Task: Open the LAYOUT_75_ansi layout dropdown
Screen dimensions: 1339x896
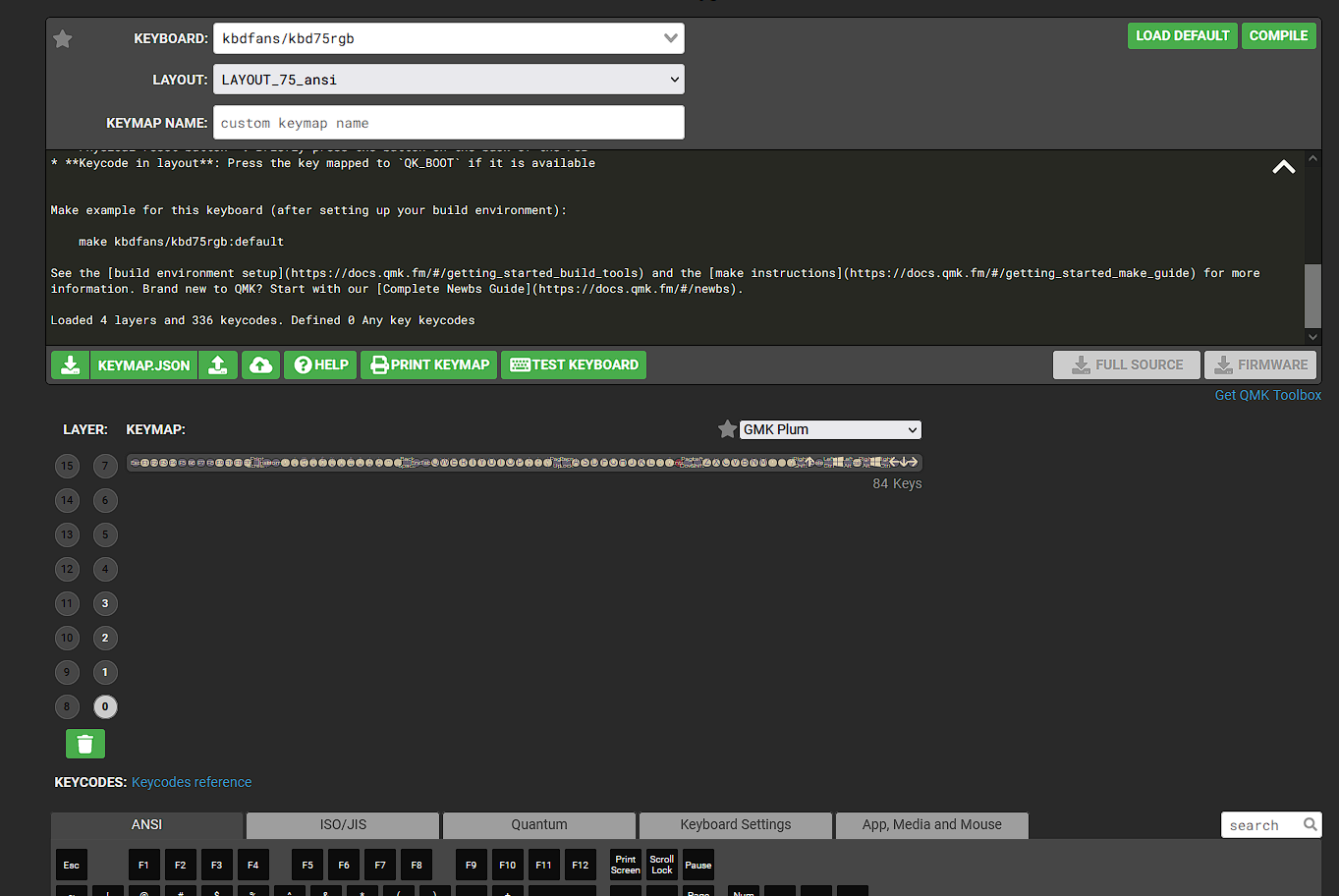Action: (x=448, y=79)
